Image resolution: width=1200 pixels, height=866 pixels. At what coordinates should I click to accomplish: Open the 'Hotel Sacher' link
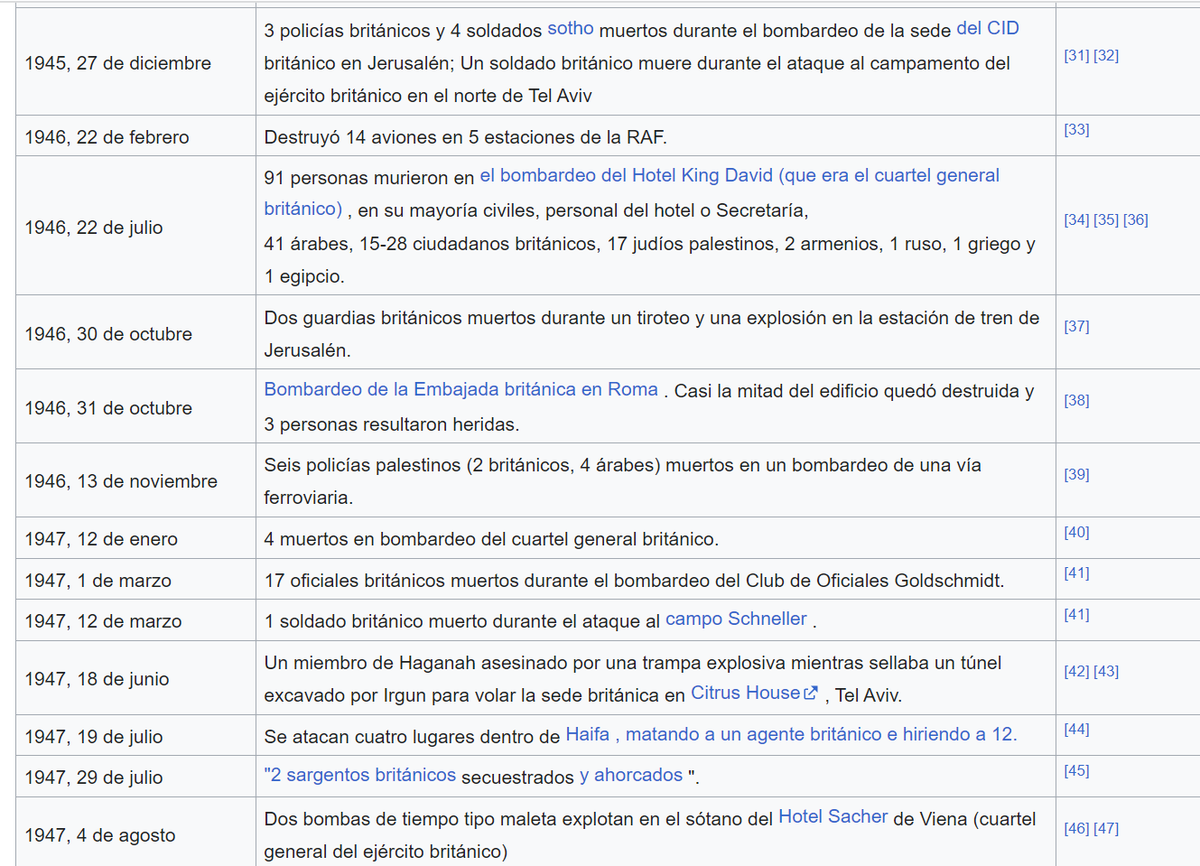coord(833,817)
